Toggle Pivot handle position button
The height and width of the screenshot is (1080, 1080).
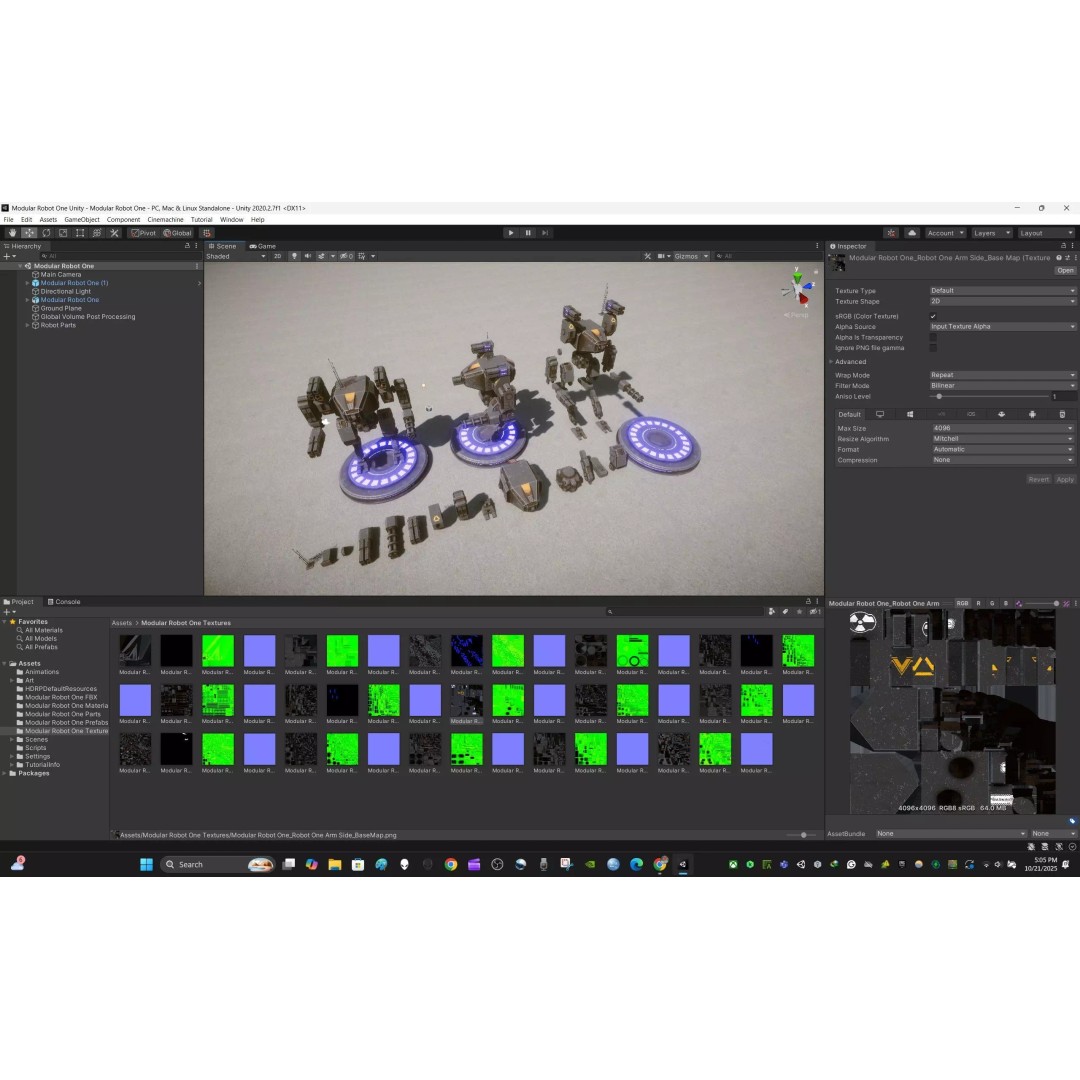(x=143, y=233)
